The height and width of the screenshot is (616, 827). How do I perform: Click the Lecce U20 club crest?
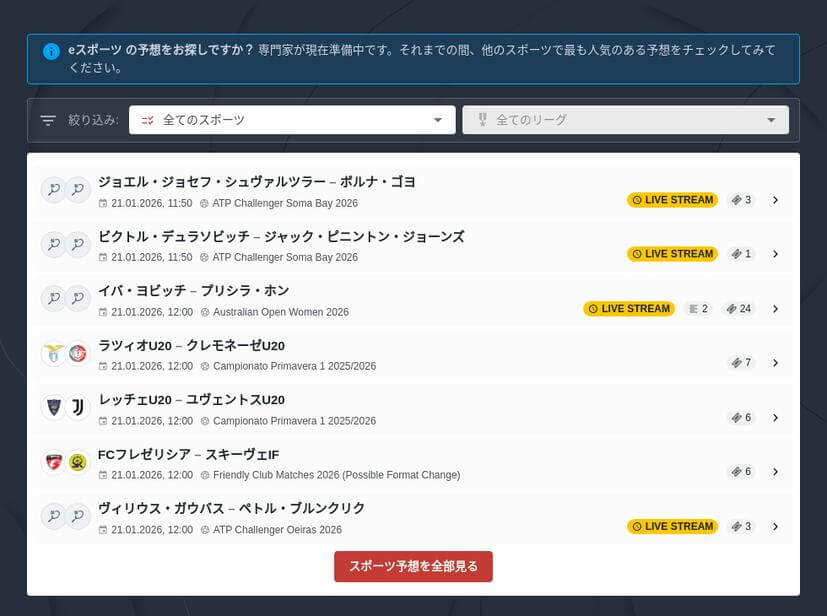pyautogui.click(x=53, y=406)
